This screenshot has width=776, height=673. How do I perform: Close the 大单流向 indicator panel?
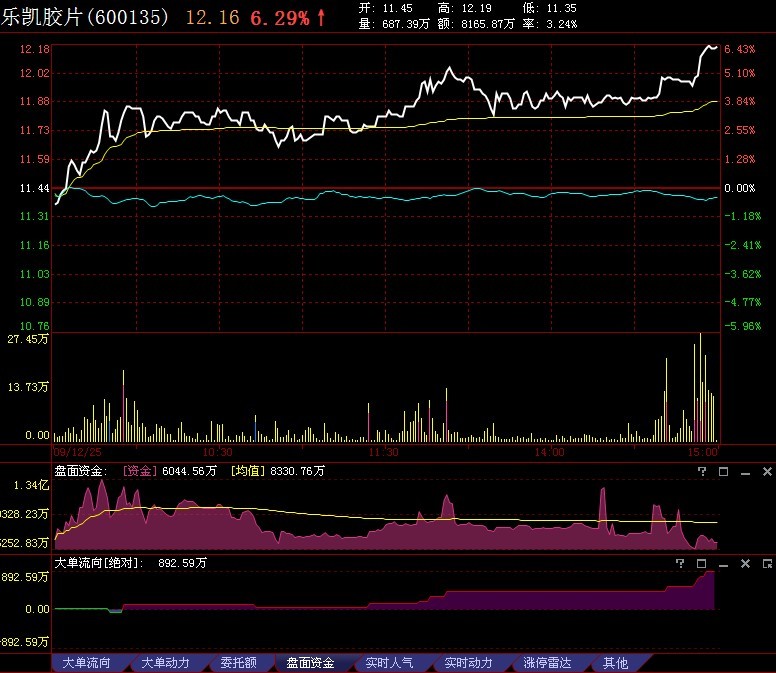[x=745, y=563]
